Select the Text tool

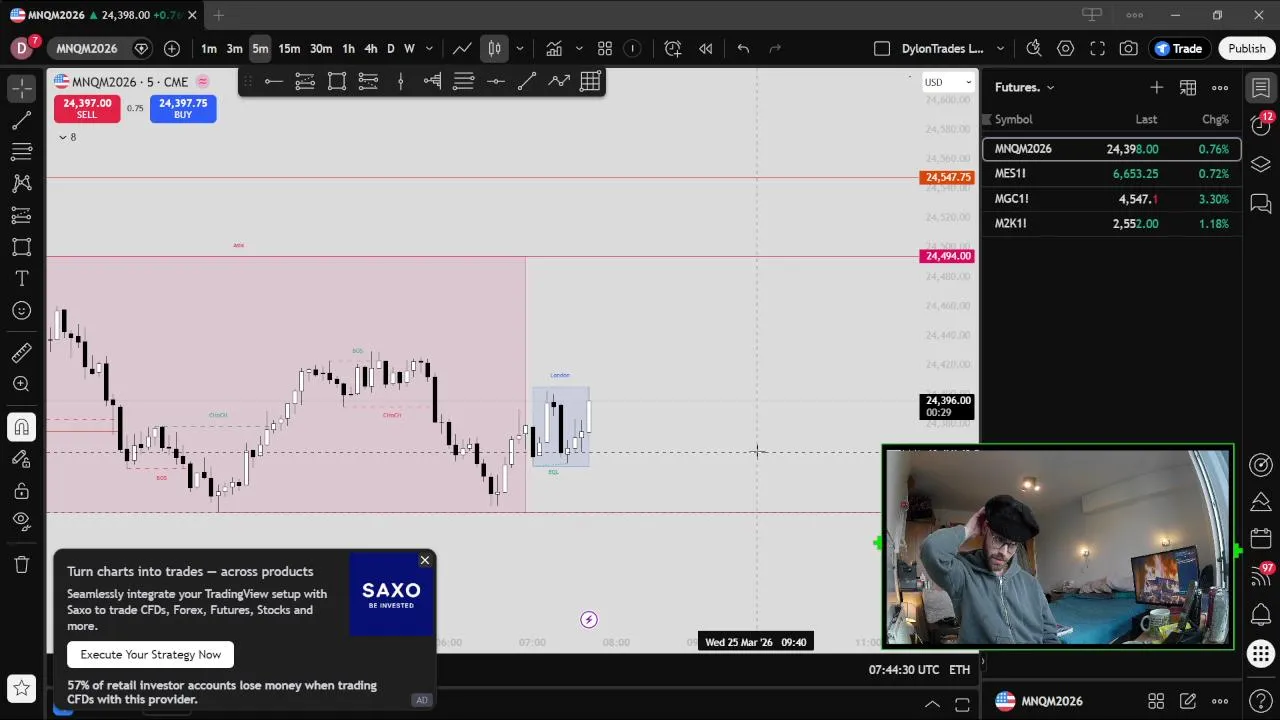point(21,279)
